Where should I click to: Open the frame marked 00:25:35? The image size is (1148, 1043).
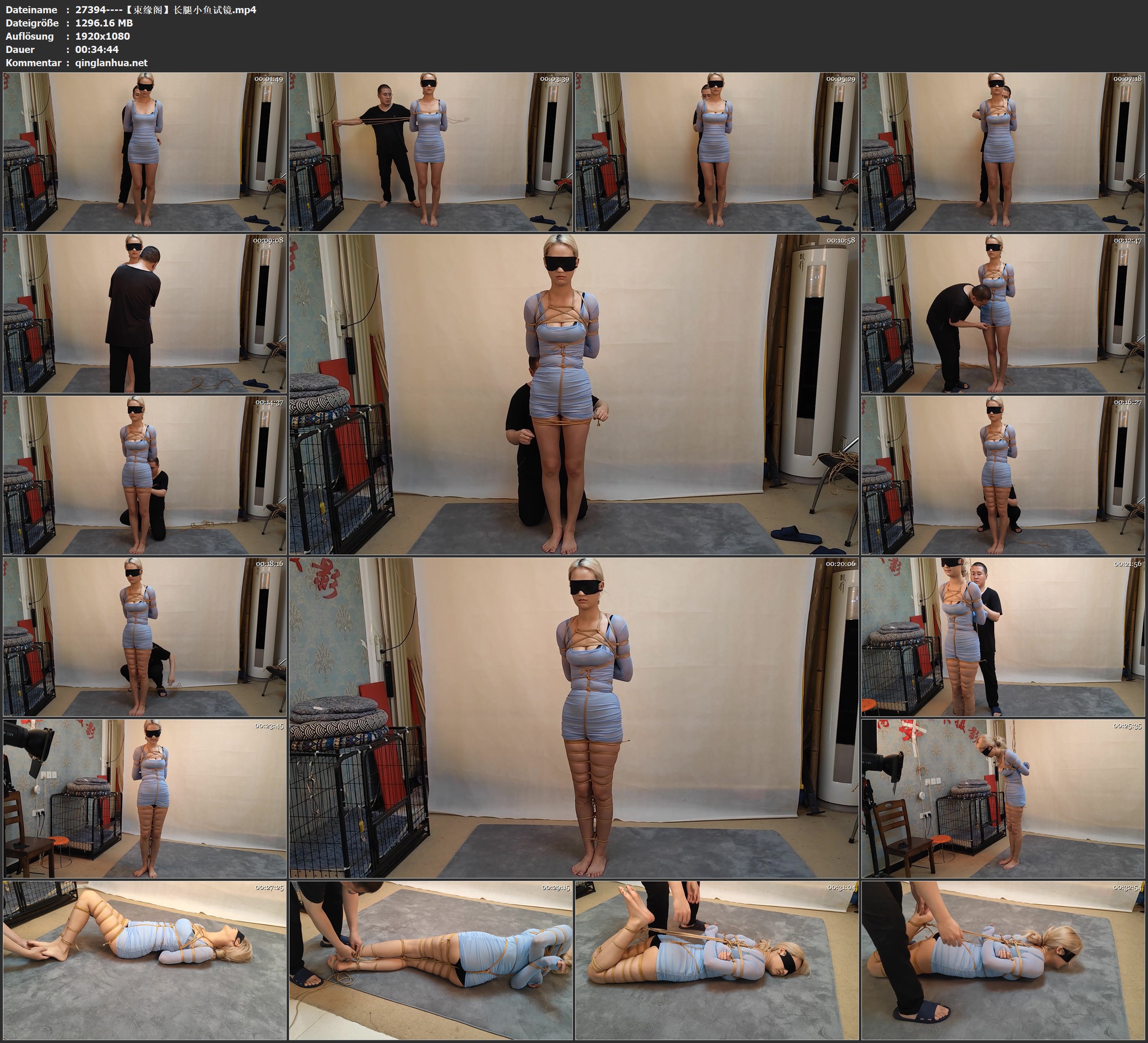(1003, 799)
